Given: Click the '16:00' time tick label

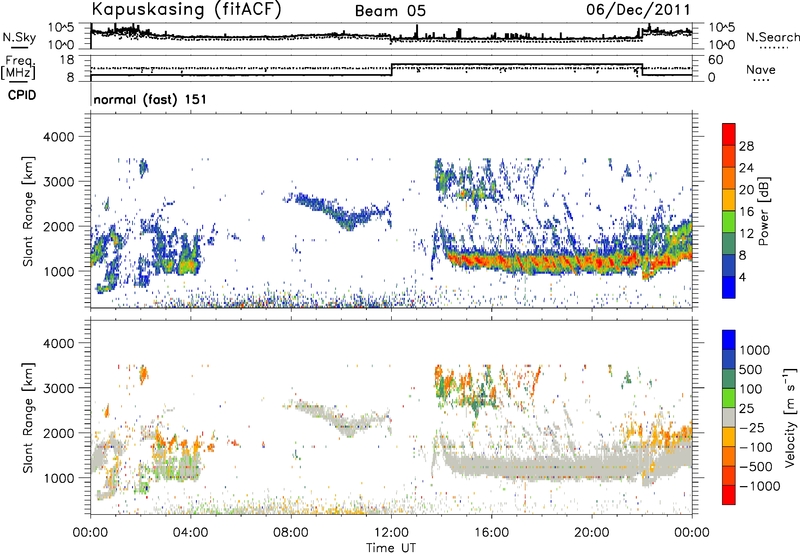Looking at the screenshot, I should click(x=491, y=533).
